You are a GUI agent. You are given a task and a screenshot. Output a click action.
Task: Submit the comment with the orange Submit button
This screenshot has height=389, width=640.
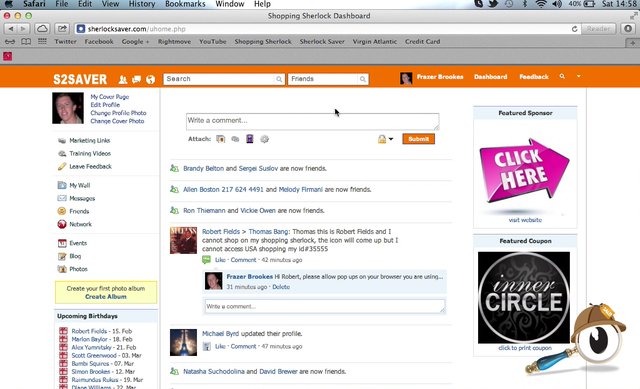click(x=418, y=139)
